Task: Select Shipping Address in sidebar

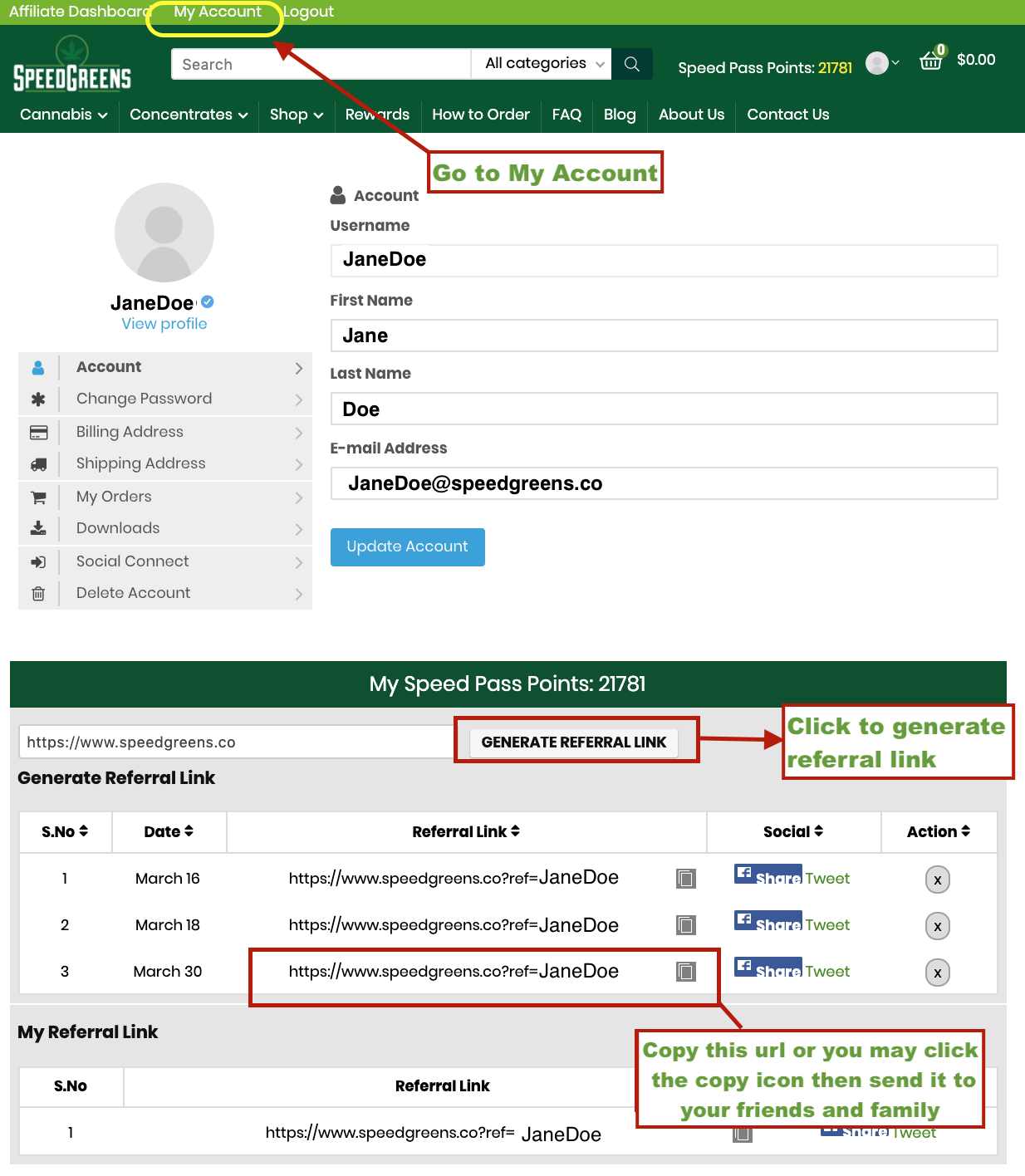Action: [165, 464]
